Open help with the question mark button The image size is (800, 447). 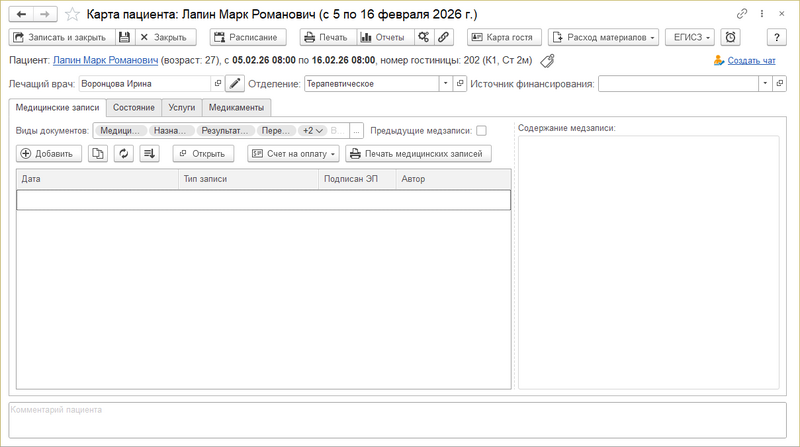click(x=777, y=37)
